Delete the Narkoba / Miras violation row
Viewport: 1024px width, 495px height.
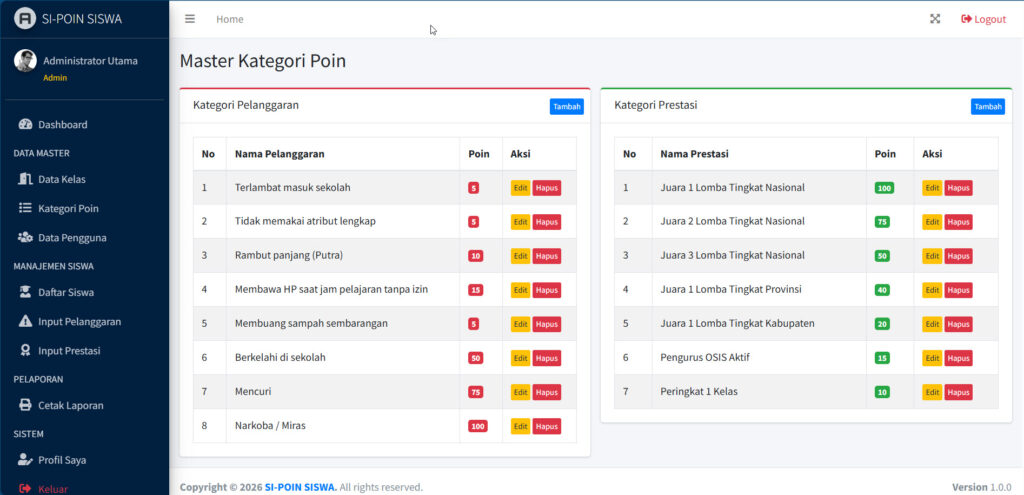(546, 426)
